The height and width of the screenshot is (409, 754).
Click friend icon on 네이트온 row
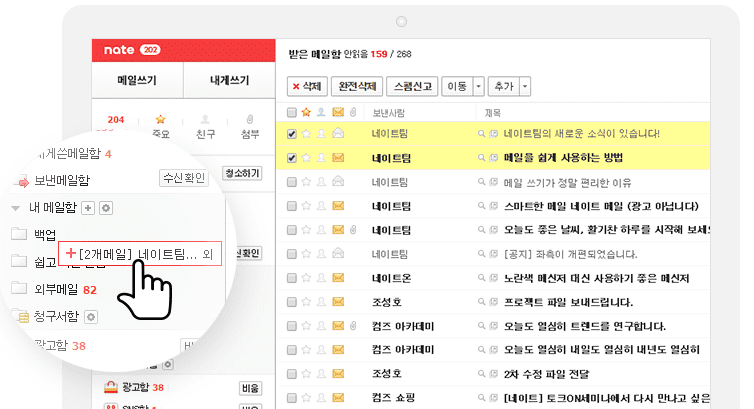(321, 278)
